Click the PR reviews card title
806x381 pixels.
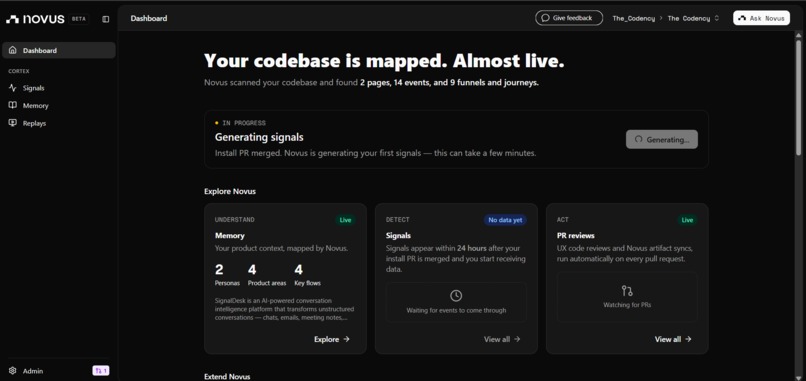(x=576, y=235)
